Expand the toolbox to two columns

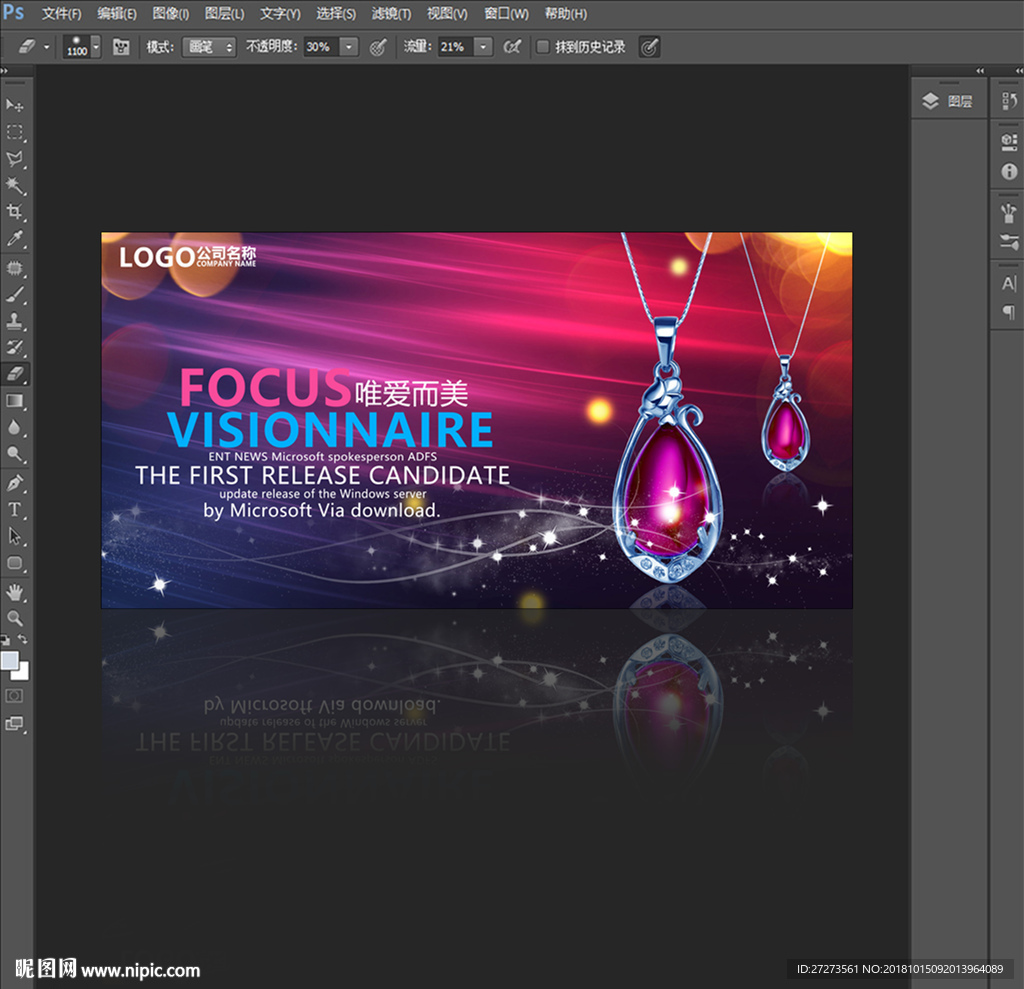4,71
